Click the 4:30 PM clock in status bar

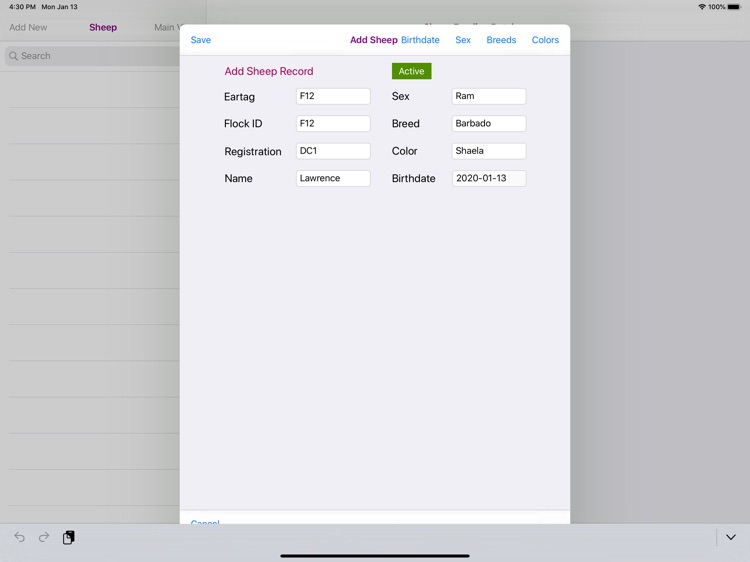[x=22, y=7]
